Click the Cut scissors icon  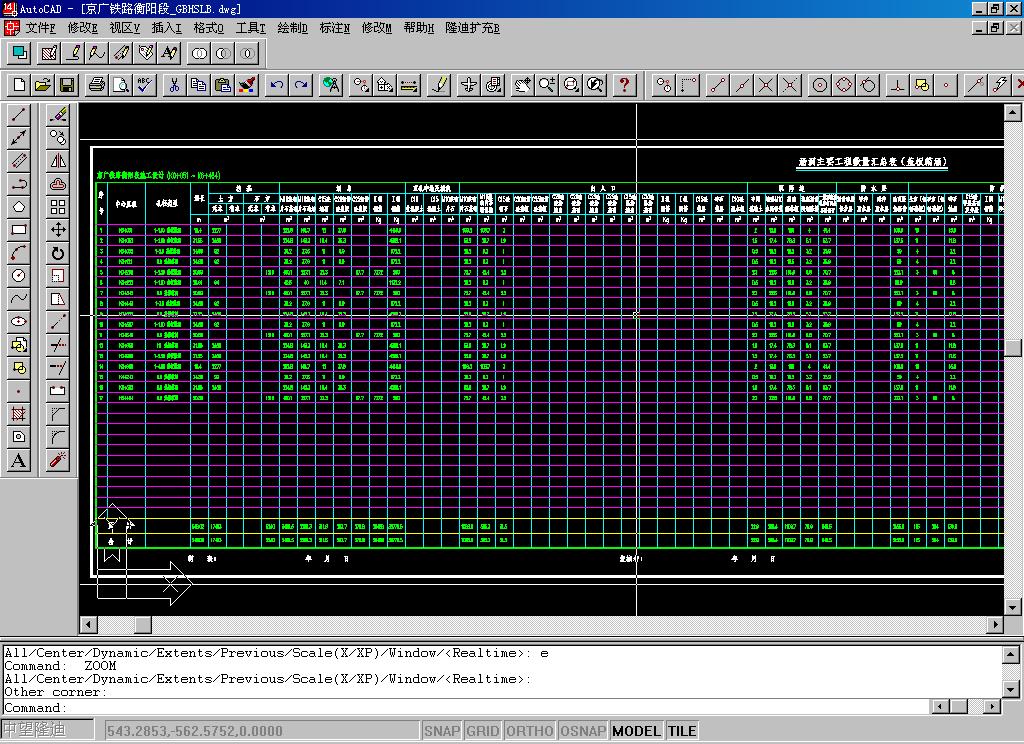pos(174,85)
